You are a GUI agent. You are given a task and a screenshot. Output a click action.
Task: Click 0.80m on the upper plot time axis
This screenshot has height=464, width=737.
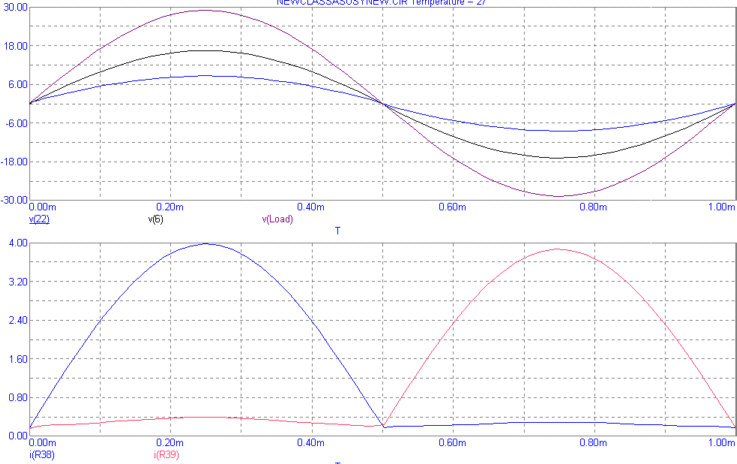594,207
